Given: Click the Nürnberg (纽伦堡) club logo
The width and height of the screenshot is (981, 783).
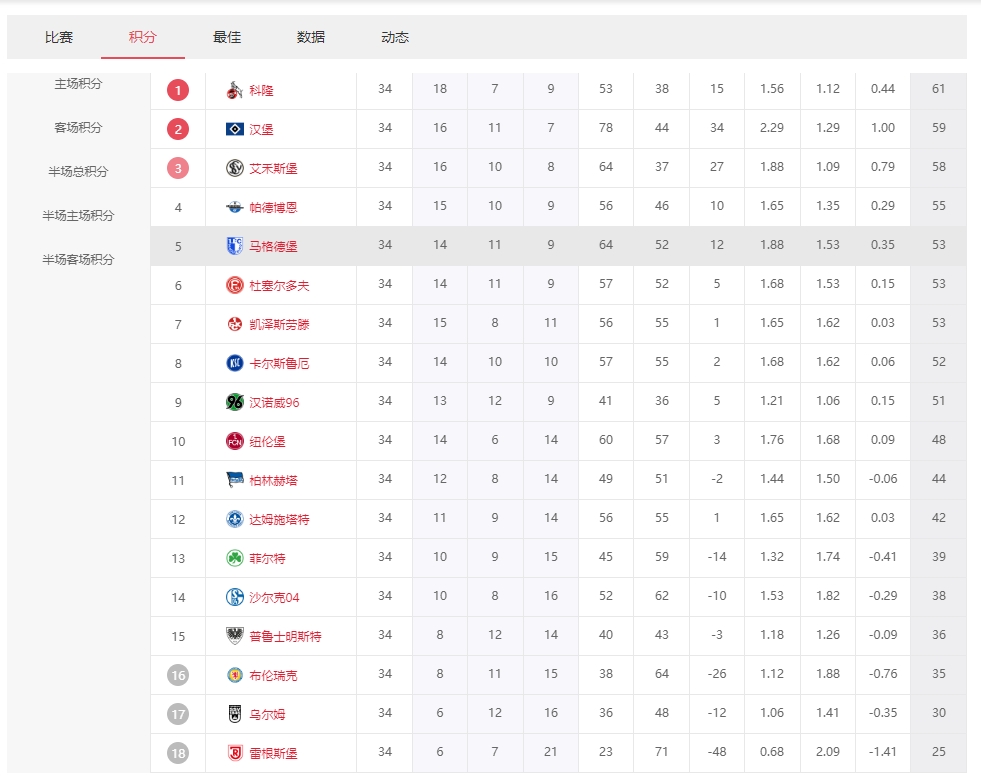Looking at the screenshot, I should pos(235,441).
